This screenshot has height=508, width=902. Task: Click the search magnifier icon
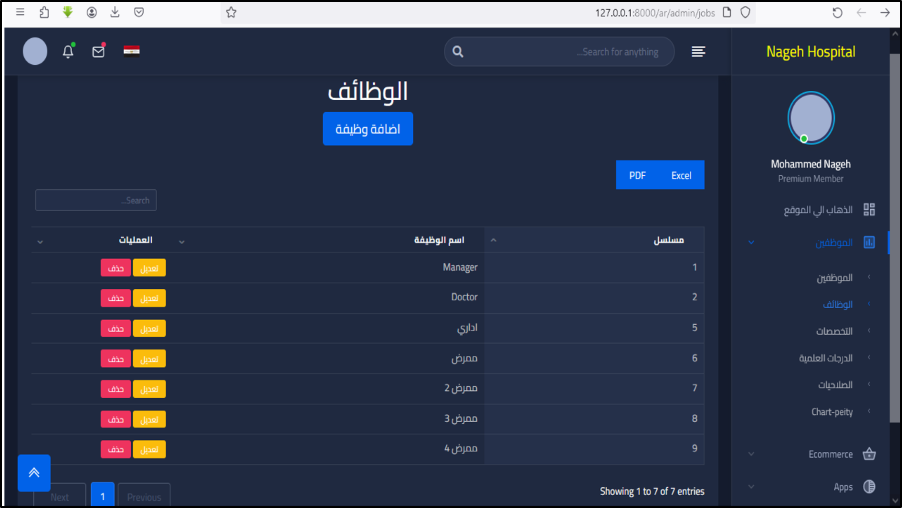(x=458, y=52)
